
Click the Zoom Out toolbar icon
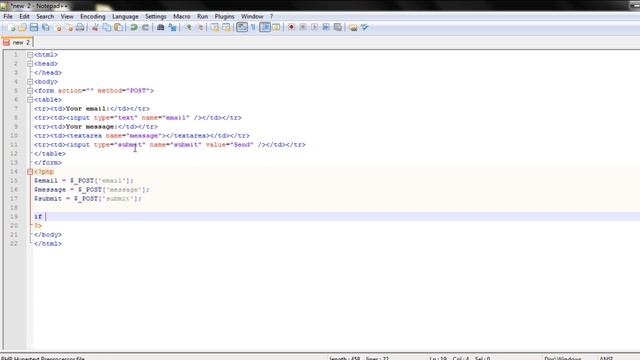point(200,27)
